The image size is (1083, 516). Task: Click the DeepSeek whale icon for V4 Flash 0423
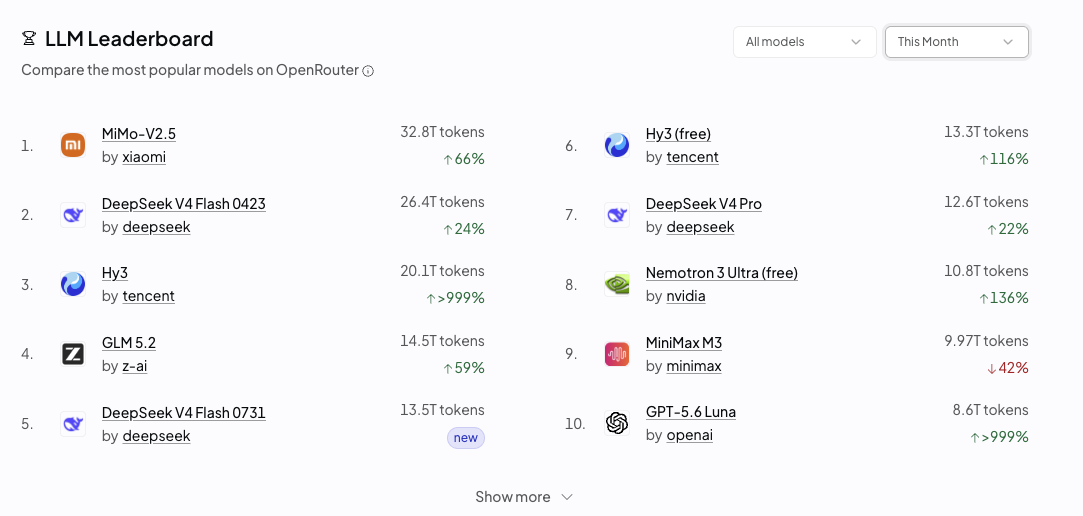[73, 216]
